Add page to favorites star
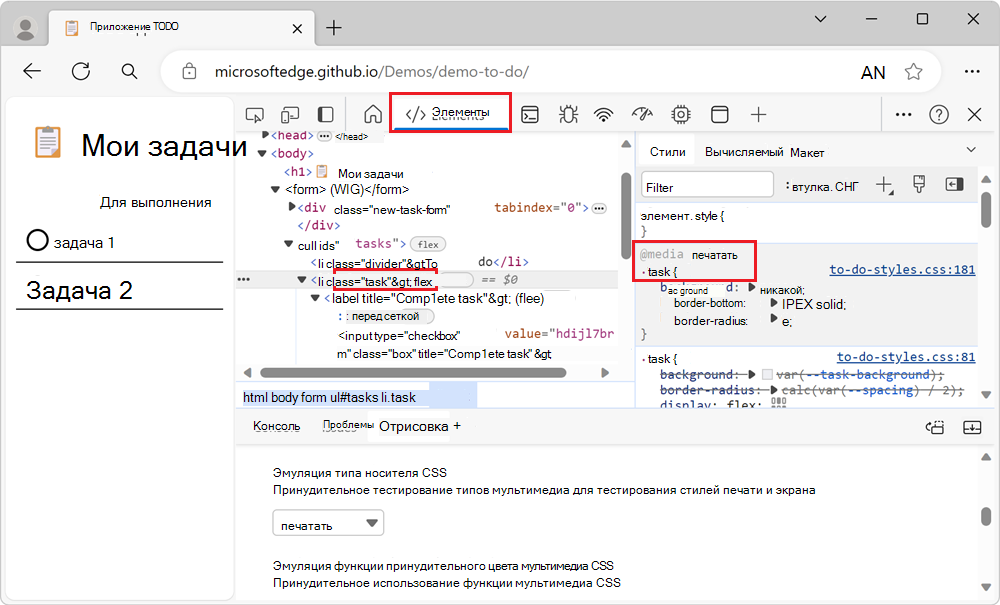 (913, 72)
